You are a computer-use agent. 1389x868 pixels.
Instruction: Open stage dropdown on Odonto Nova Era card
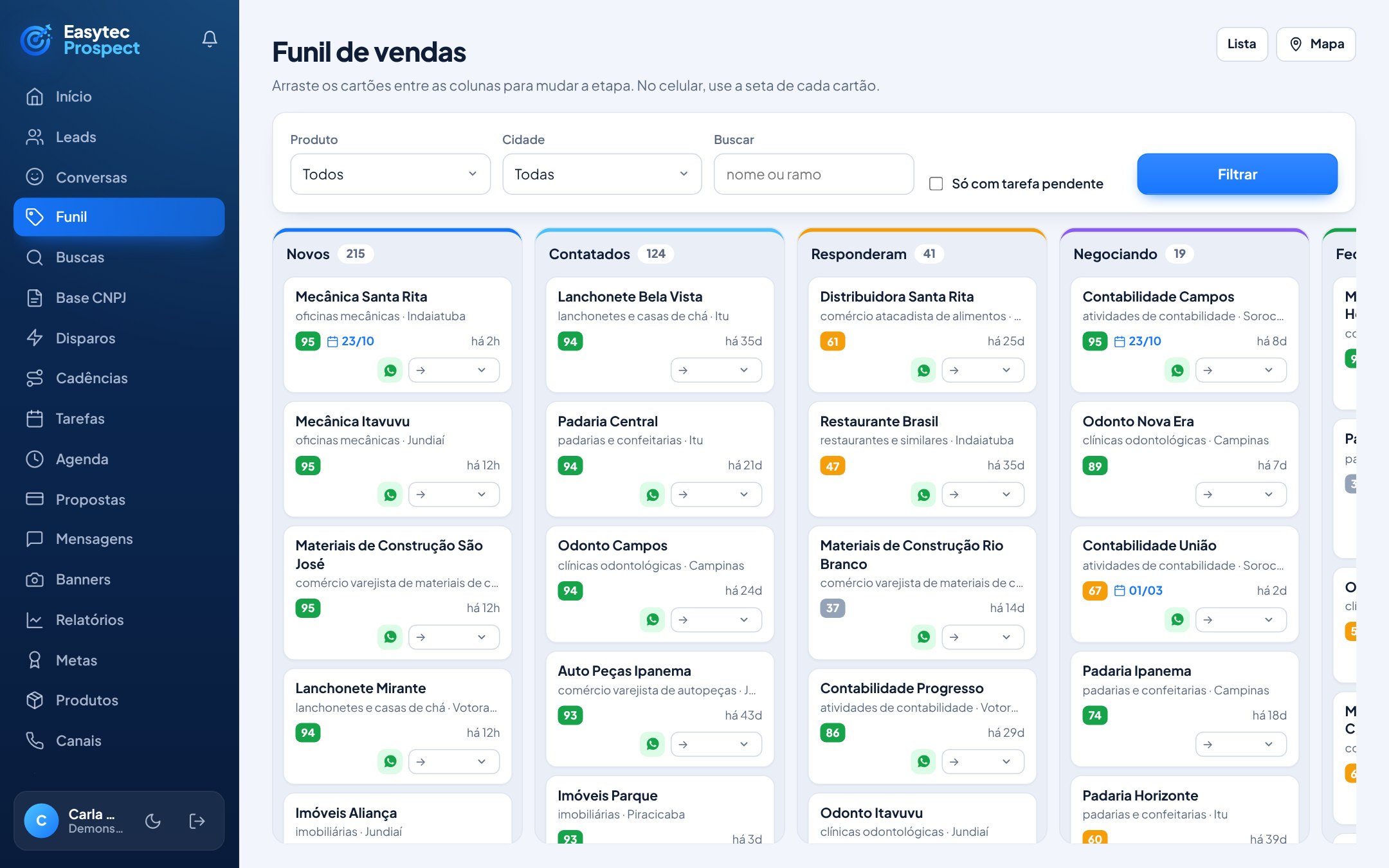pos(1240,494)
